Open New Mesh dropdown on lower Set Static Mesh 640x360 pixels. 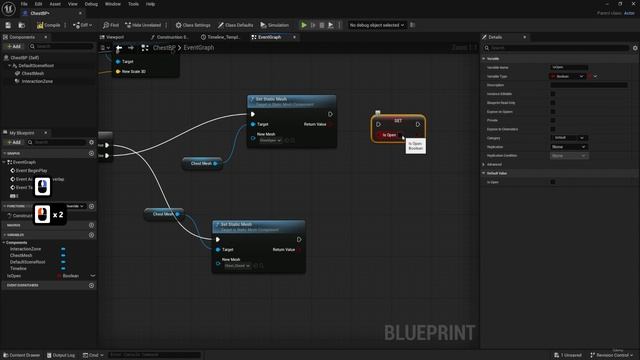[x=237, y=266]
